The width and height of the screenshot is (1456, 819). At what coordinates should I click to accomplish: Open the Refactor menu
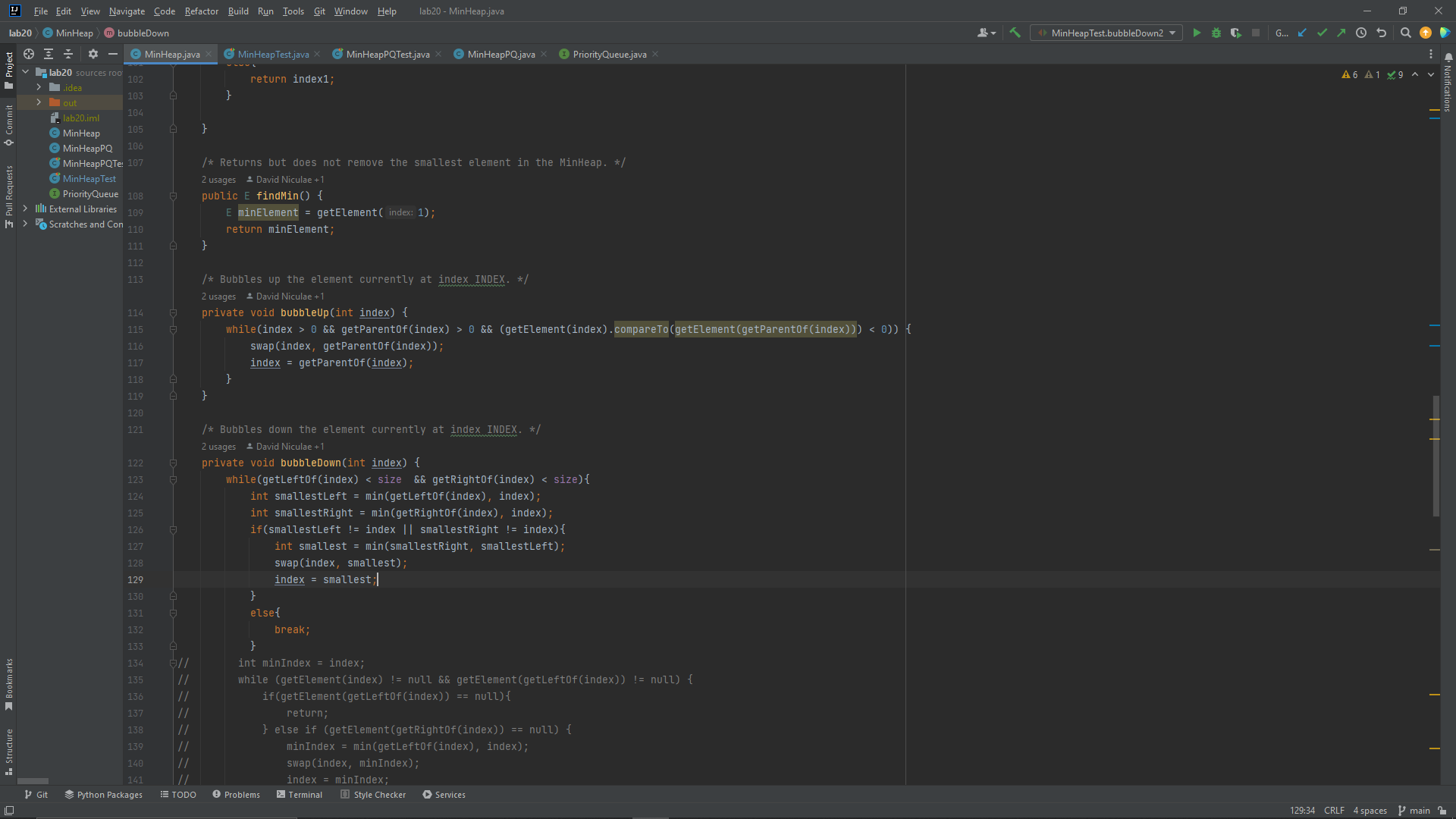[201, 11]
